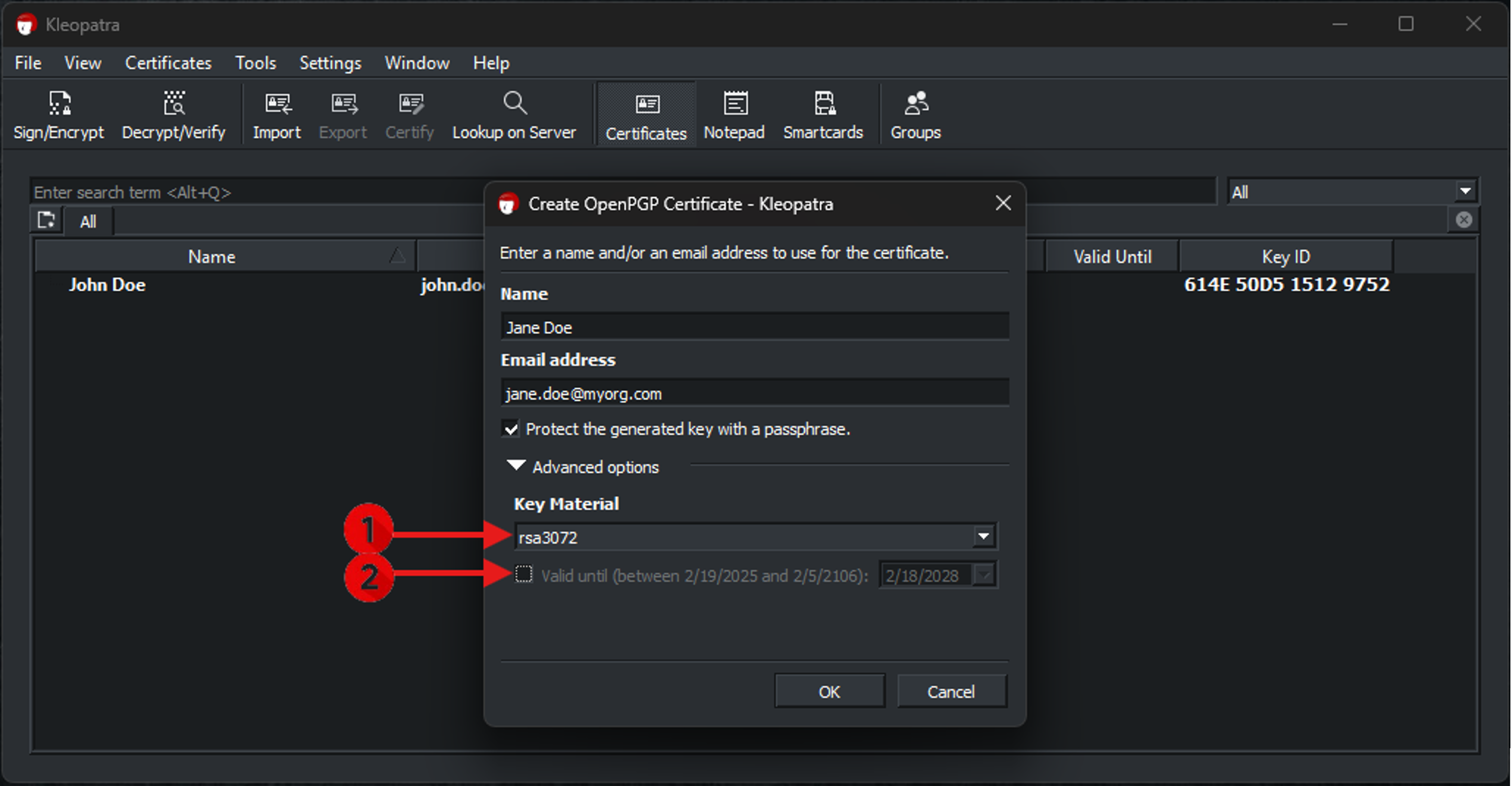This screenshot has height=786, width=1512.
Task: Minimize the Kleopatra window
Action: [1340, 24]
